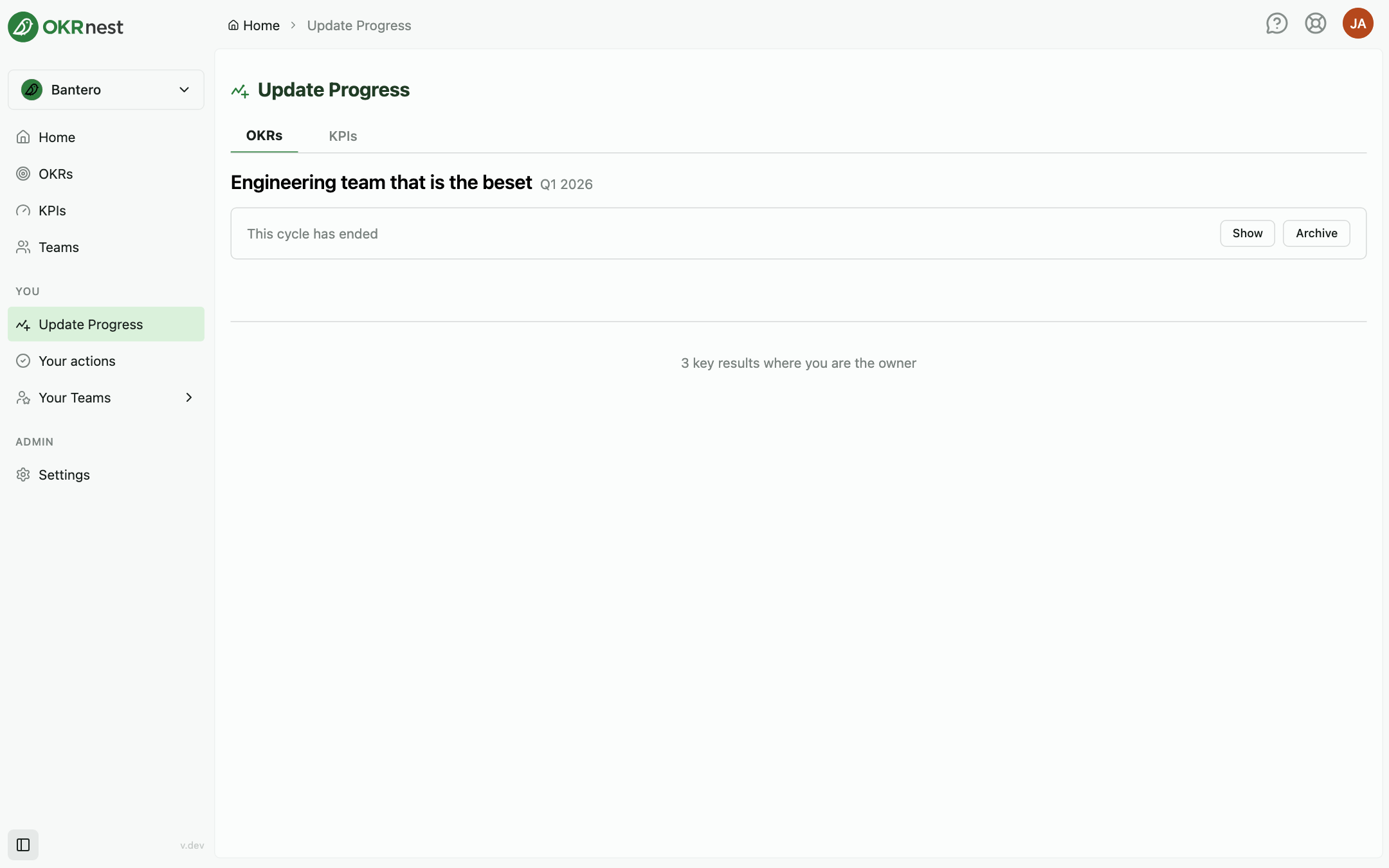
Task: Open Teams in the sidebar
Action: tap(106, 247)
